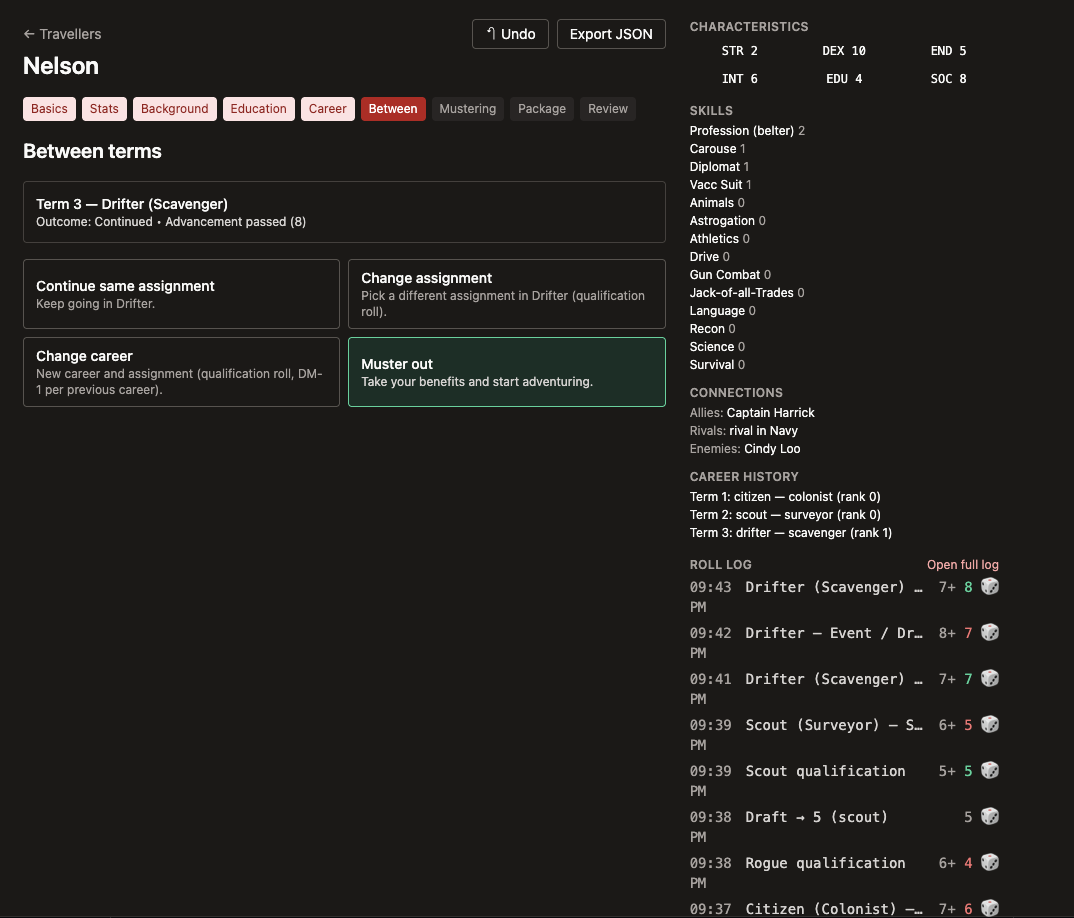
Task: Click the STR 2 characteristic
Action: click(740, 51)
